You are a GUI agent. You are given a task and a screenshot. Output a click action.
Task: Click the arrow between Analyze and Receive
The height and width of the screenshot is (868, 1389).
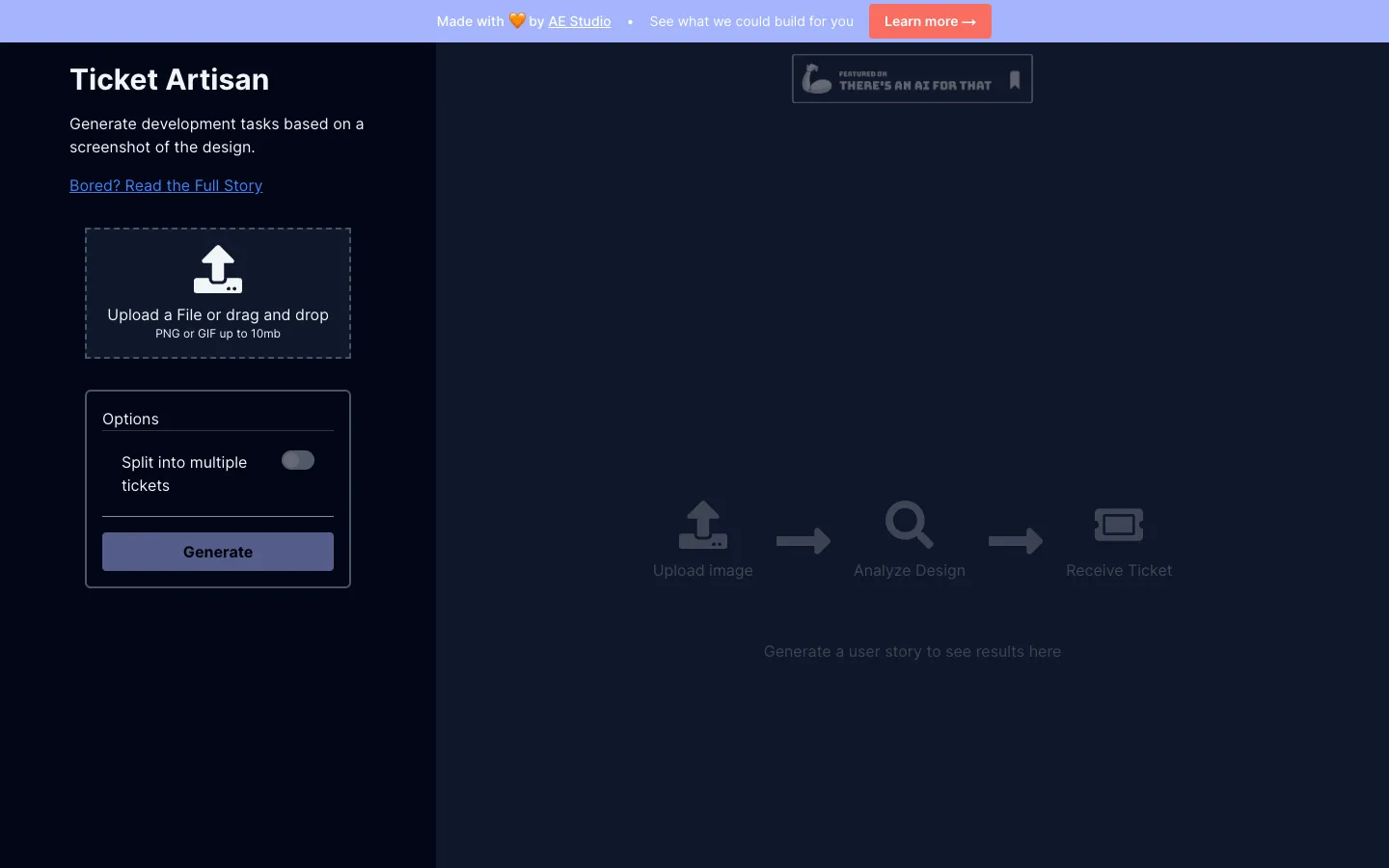pyautogui.click(x=1016, y=540)
